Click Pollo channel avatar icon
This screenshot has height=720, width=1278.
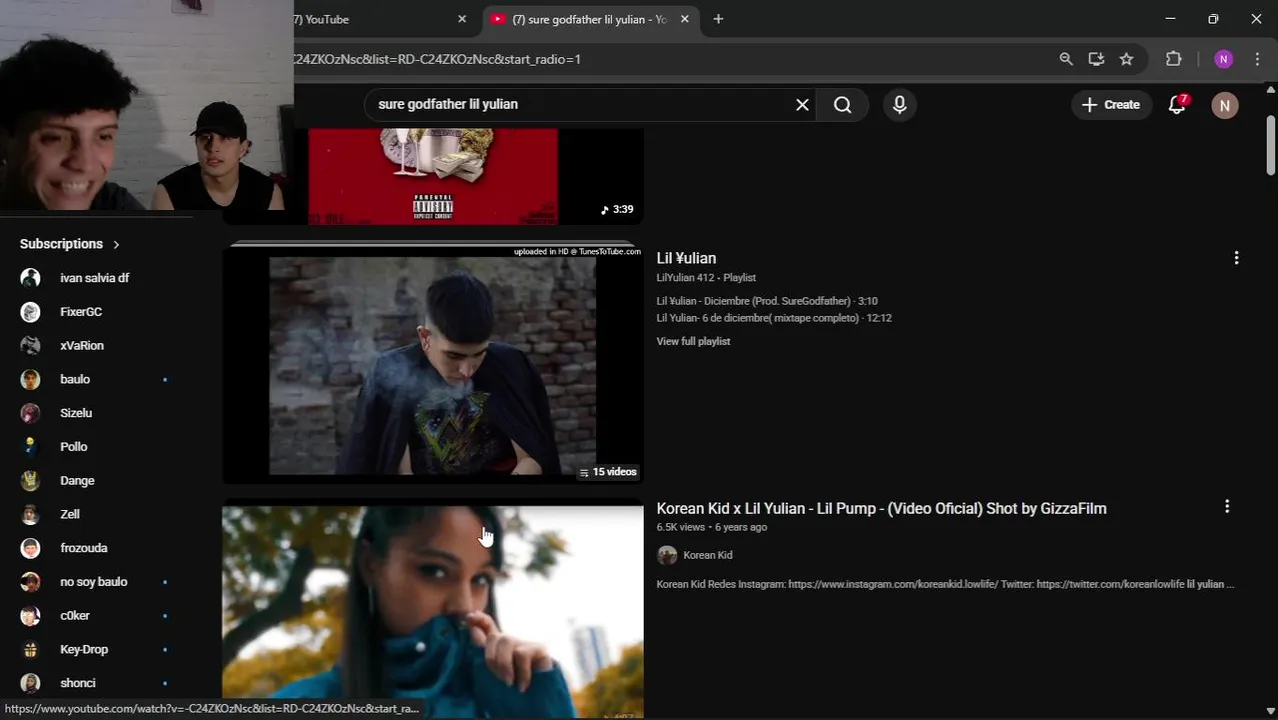[x=31, y=447]
